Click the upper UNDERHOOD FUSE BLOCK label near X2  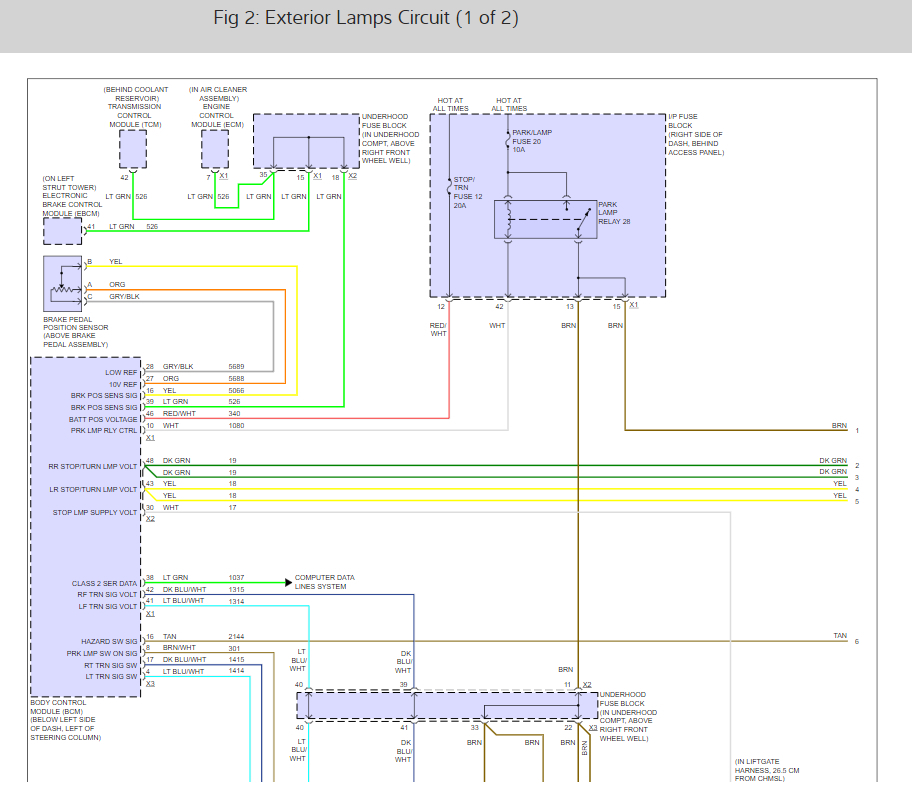[x=390, y=138]
